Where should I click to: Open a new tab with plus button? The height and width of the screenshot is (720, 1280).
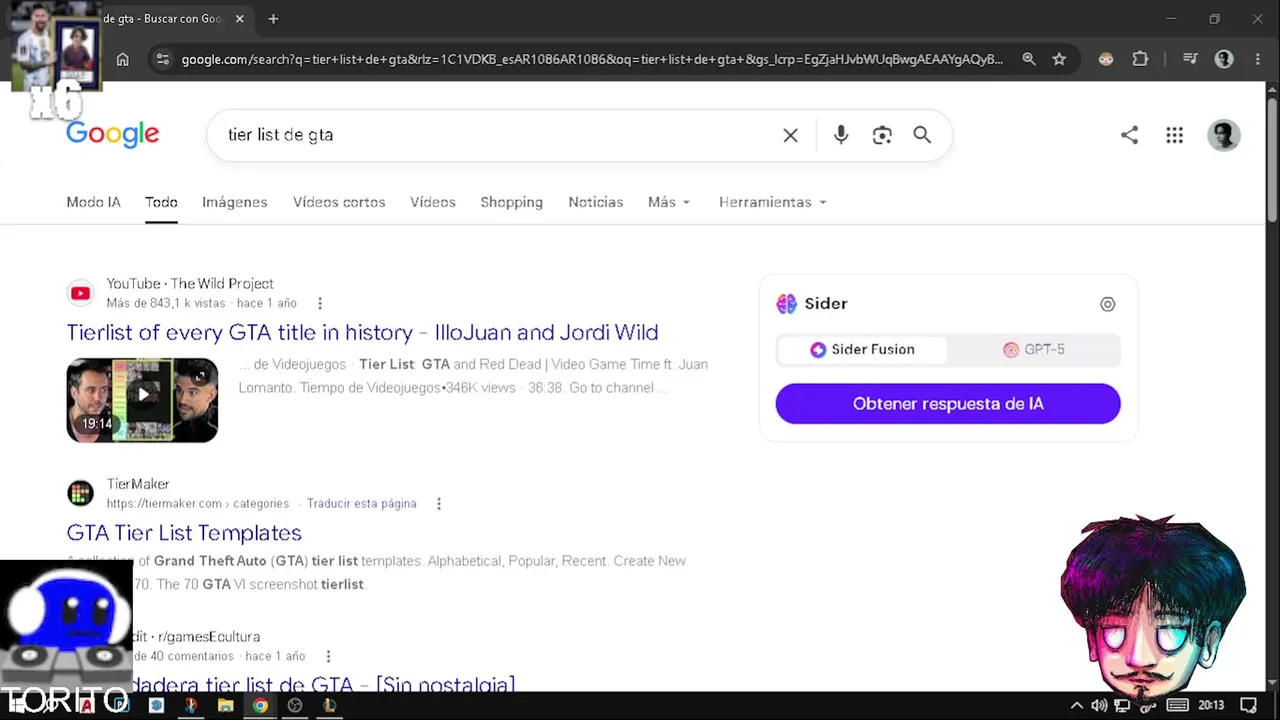pyautogui.click(x=273, y=18)
